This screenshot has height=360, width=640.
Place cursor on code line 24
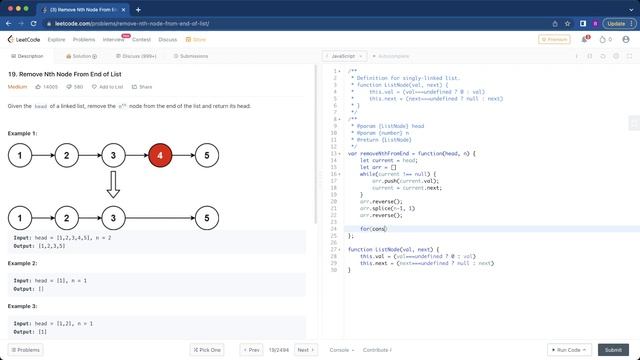point(491,229)
